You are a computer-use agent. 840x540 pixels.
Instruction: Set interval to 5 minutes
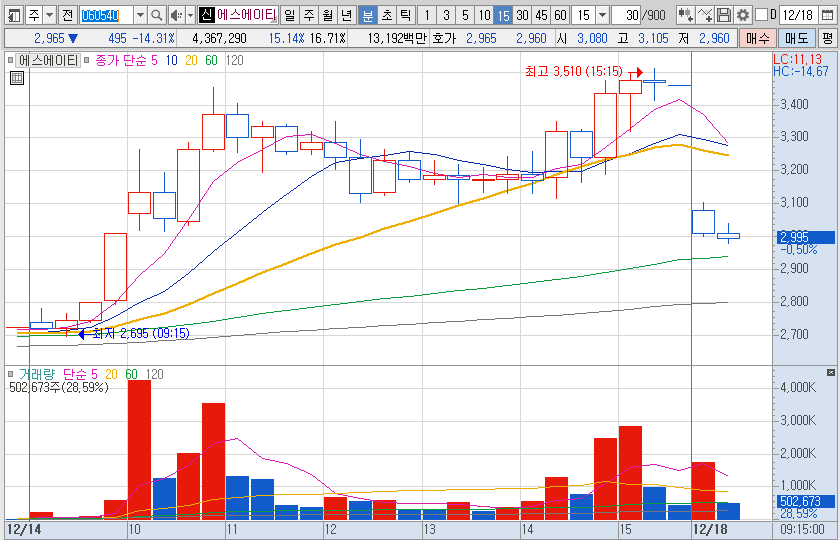pyautogui.click(x=465, y=15)
